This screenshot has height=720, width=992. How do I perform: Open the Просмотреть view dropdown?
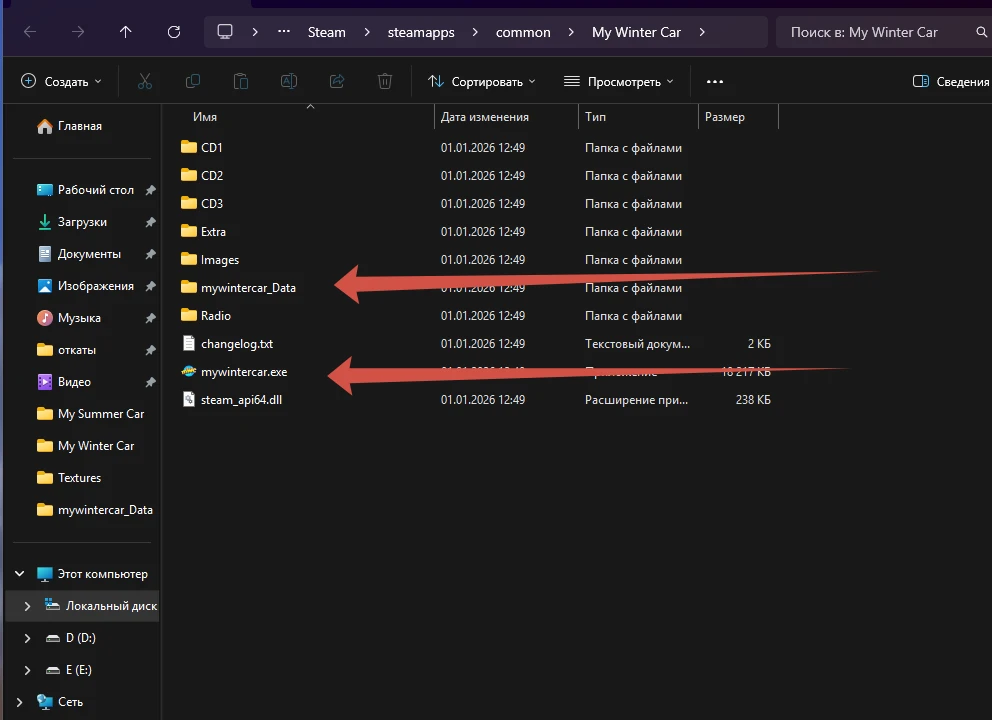pos(618,81)
